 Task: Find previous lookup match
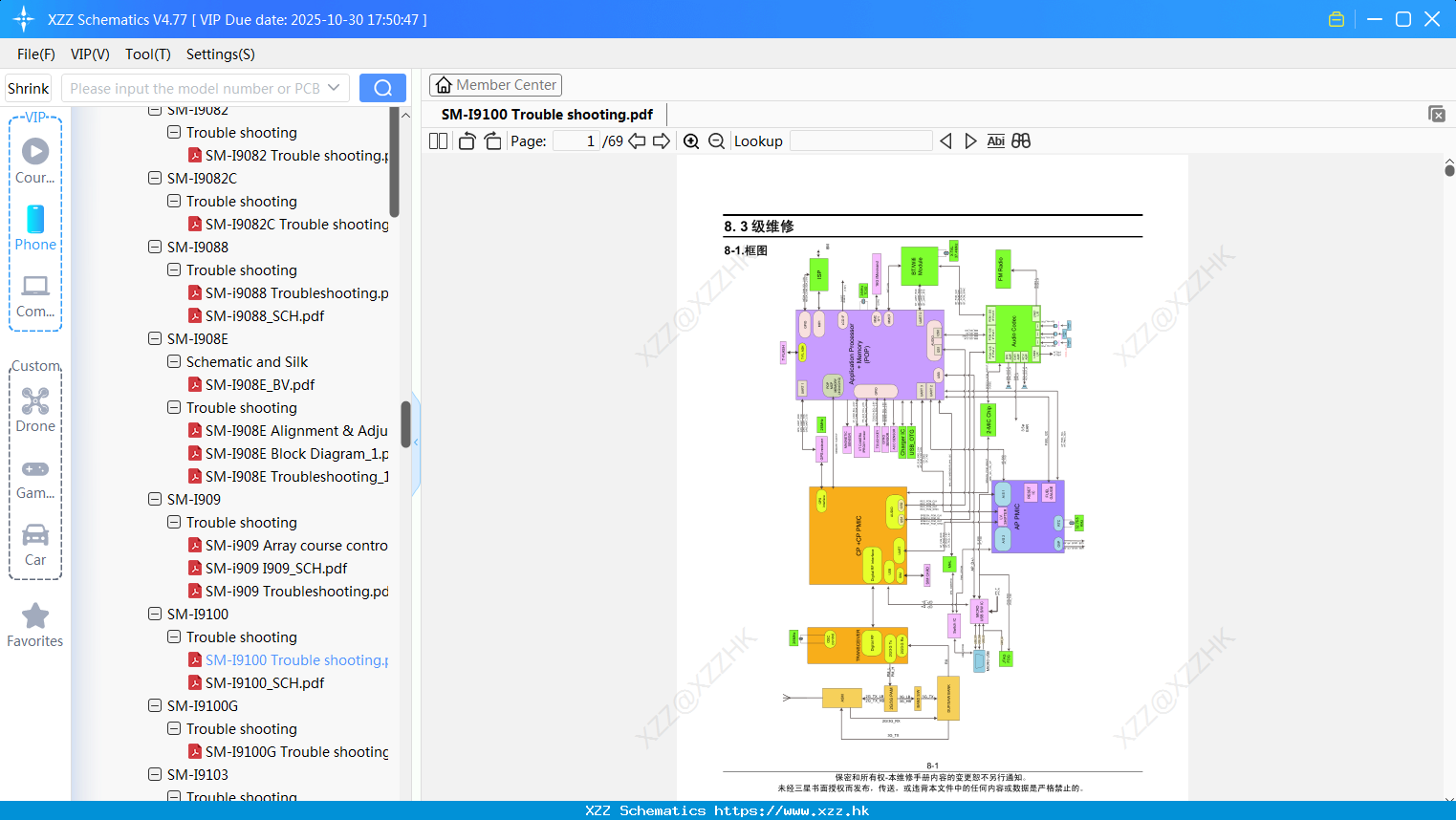[x=945, y=140]
